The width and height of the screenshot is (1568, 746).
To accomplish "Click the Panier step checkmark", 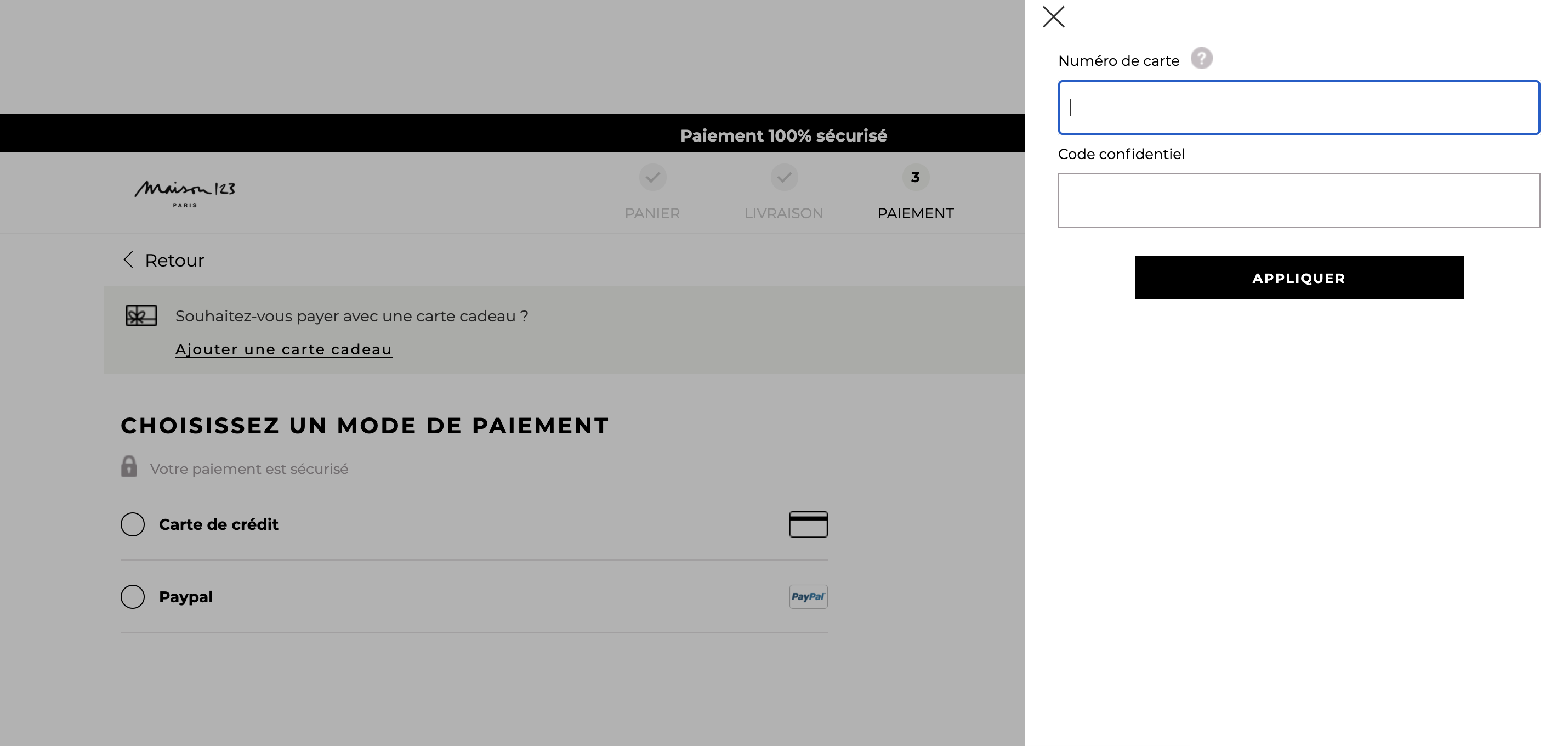I will 652,177.
